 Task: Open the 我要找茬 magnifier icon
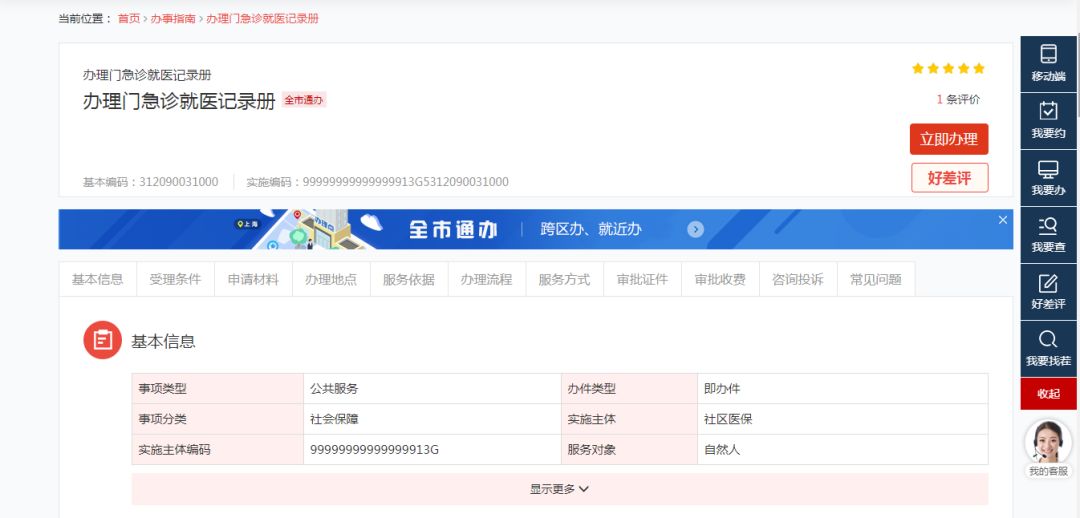(1048, 349)
